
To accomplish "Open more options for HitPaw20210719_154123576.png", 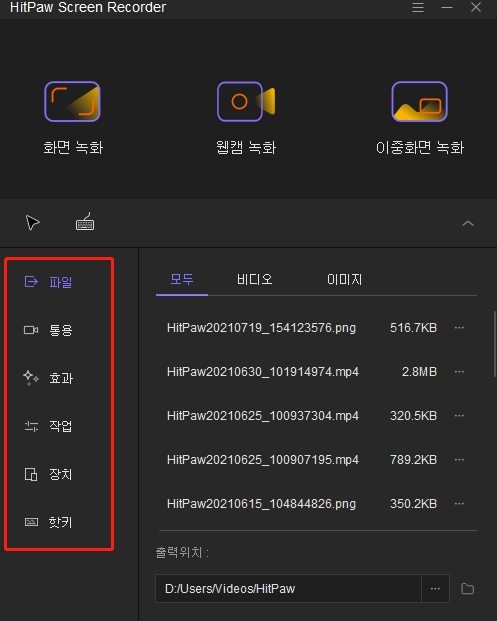I will coord(459,328).
